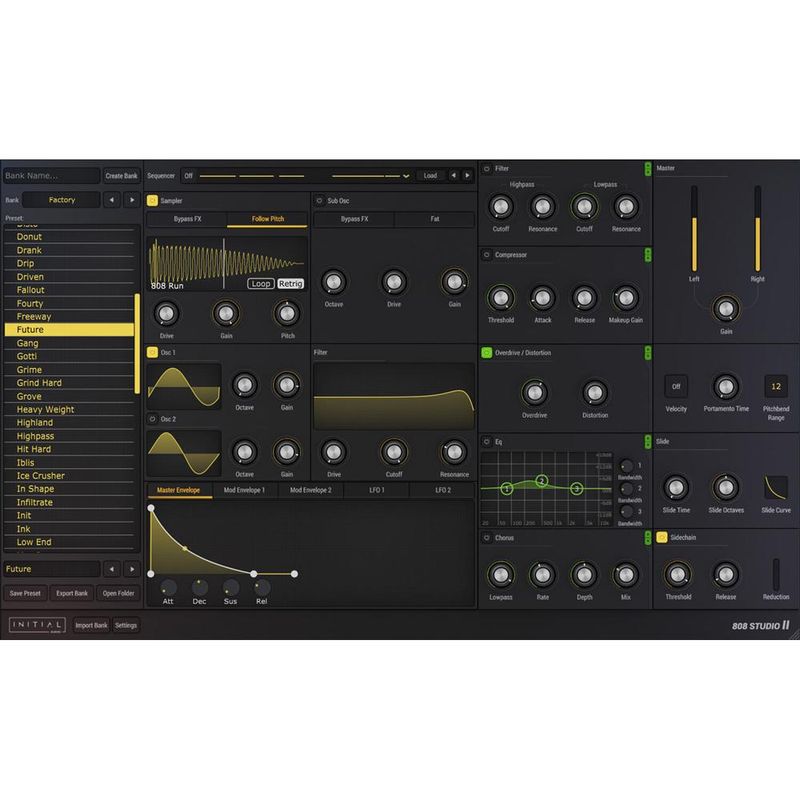Toggle the Velocity Off button

coord(676,386)
